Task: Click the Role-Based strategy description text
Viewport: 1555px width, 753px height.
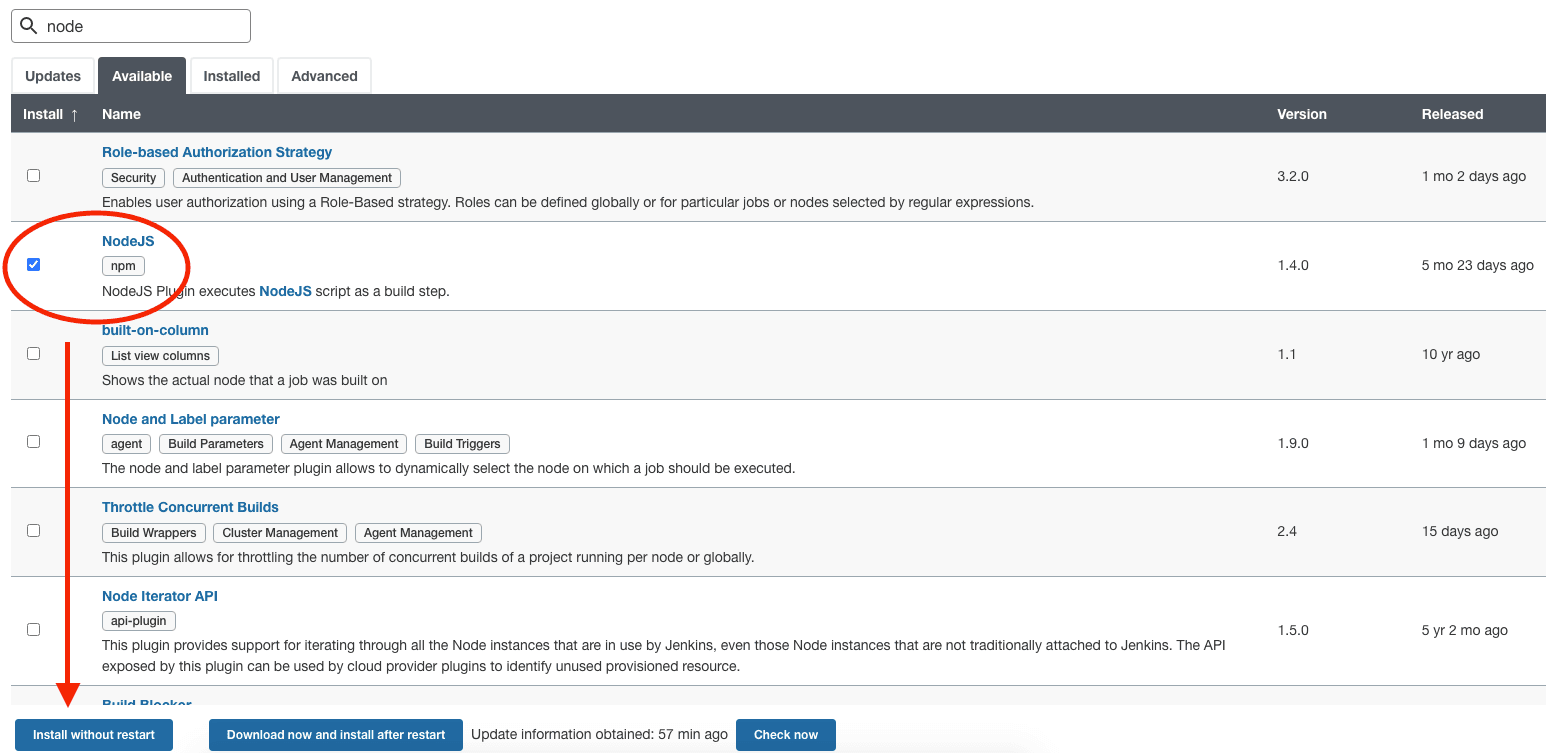Action: pyautogui.click(x=568, y=202)
